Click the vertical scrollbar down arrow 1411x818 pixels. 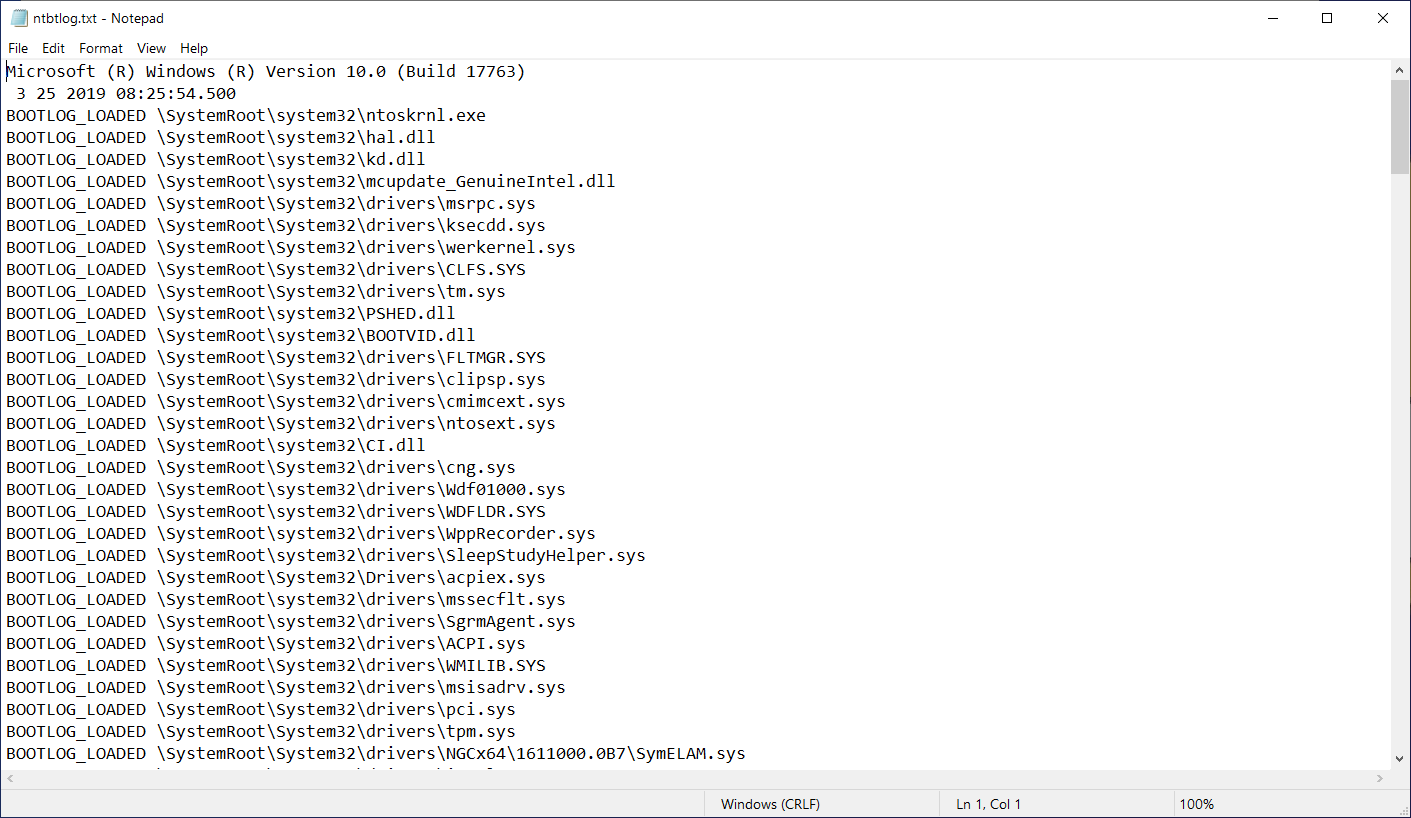[x=1399, y=759]
